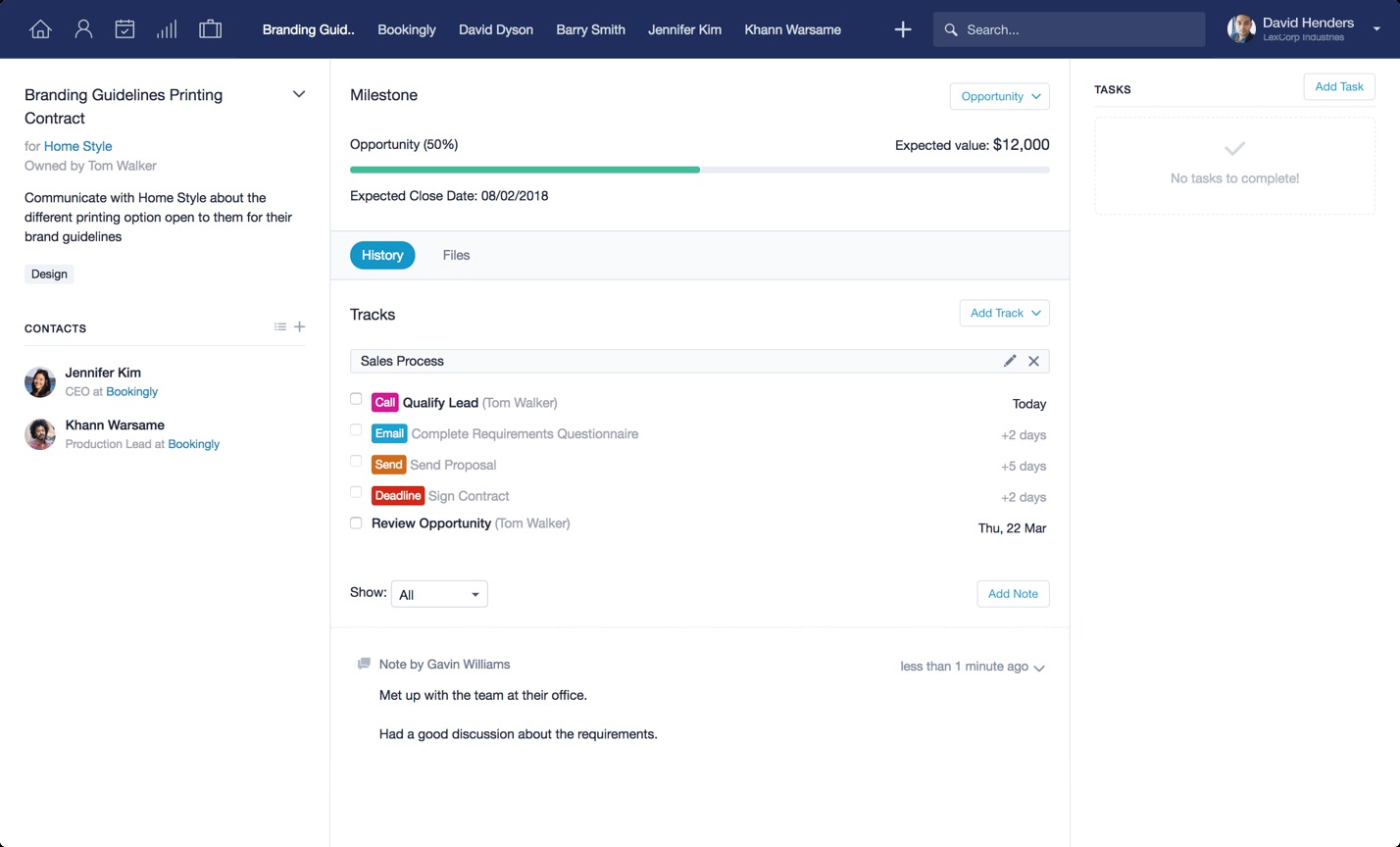Click the Add Task button
1400x847 pixels.
coord(1338,86)
